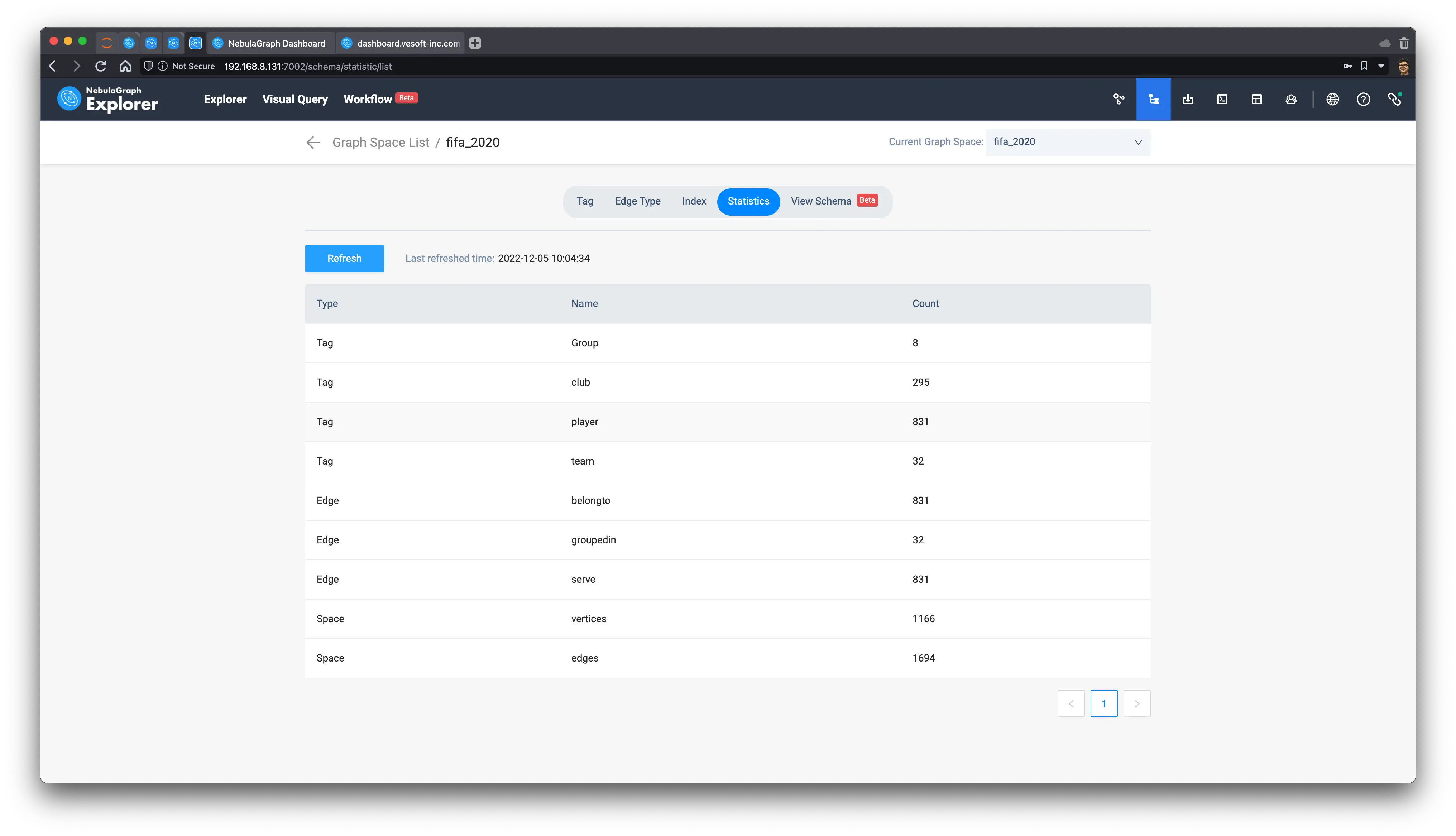Open the help question mark icon
The image size is (1456, 836).
pyautogui.click(x=1363, y=99)
